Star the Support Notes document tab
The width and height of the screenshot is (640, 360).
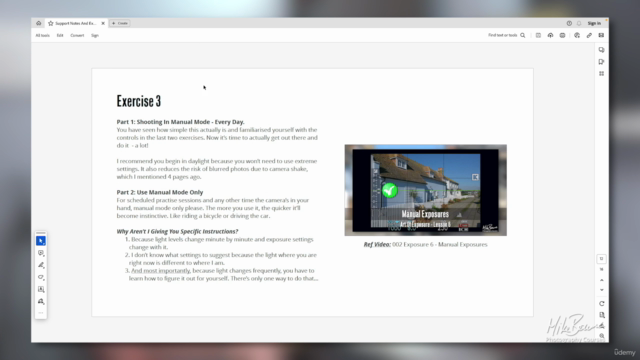point(51,23)
